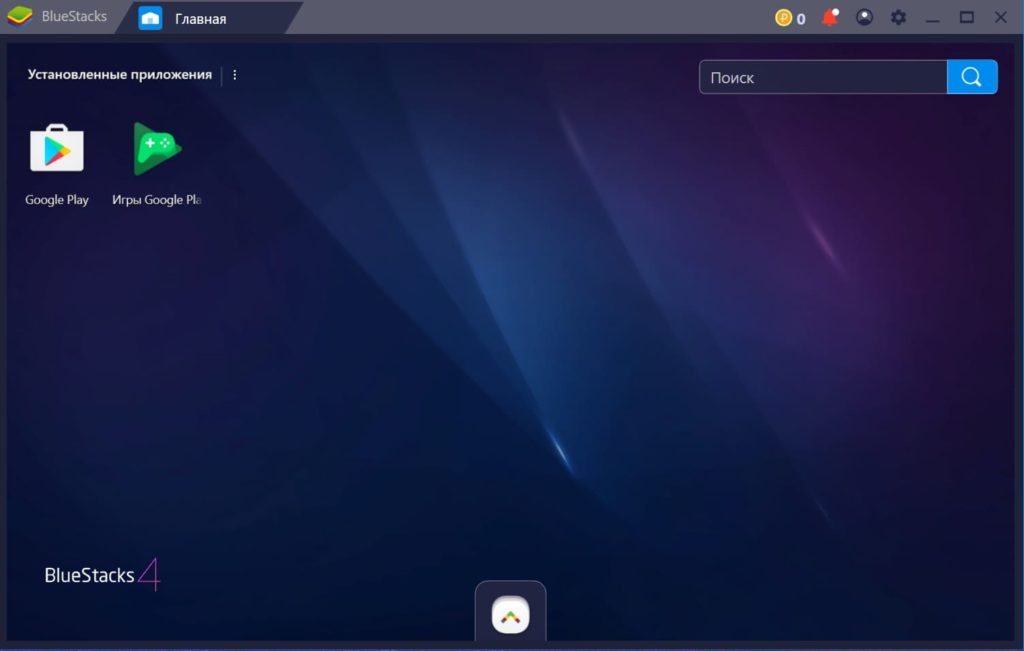The height and width of the screenshot is (651, 1024).
Task: Select the Установленные приложения header
Action: pyautogui.click(x=120, y=74)
